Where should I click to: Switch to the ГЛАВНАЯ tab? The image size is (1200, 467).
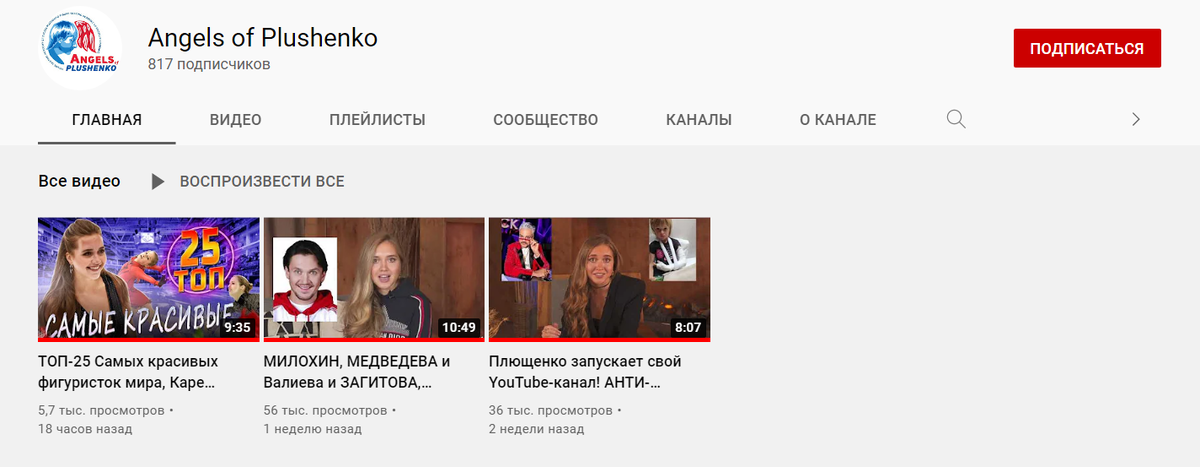click(107, 120)
